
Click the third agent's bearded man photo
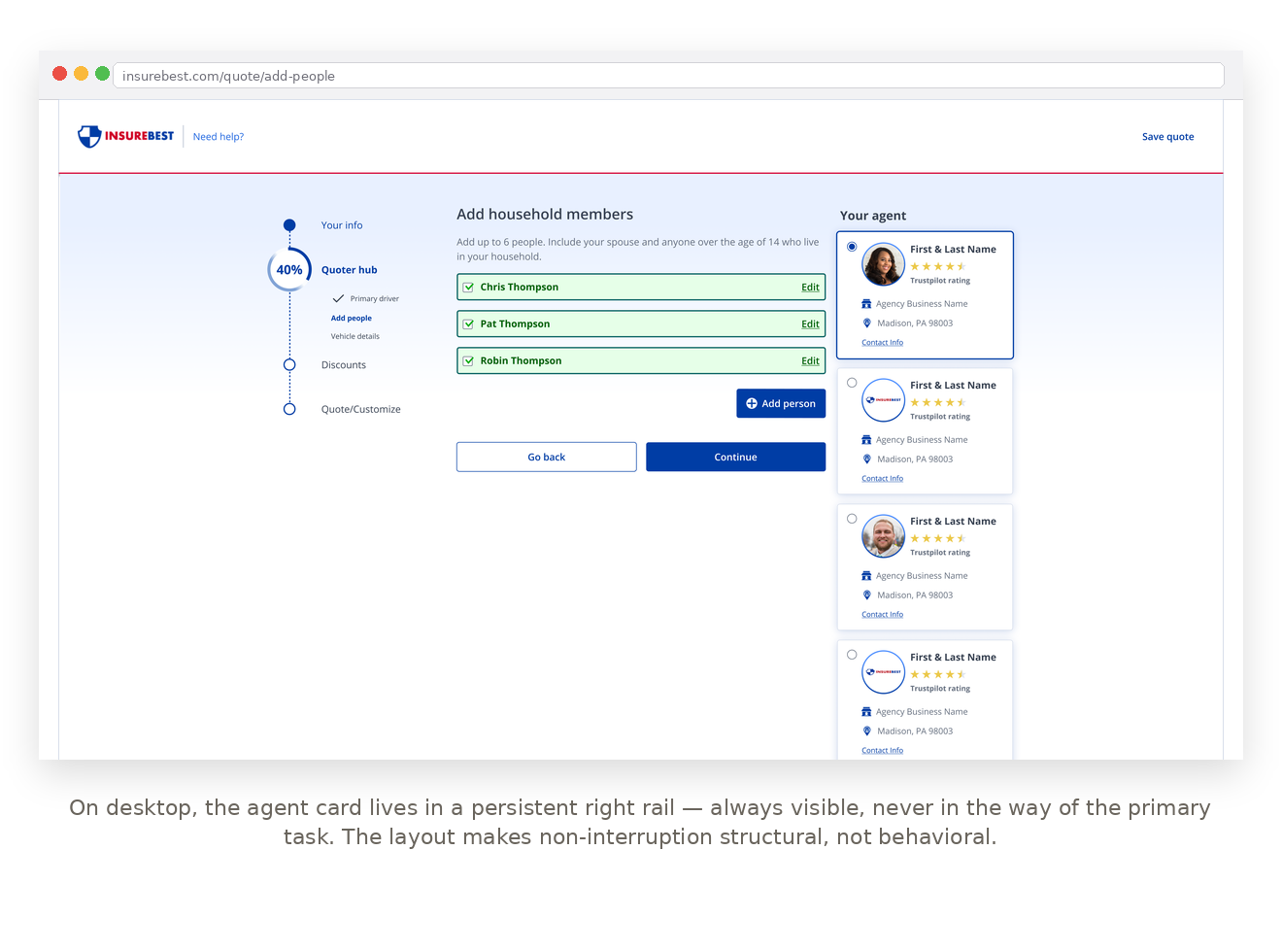[884, 536]
